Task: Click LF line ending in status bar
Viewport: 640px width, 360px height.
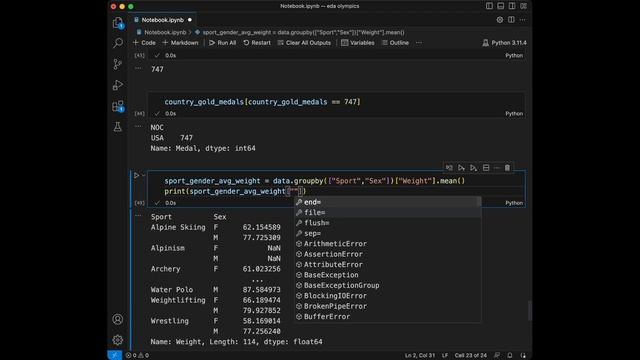Action: (x=445, y=355)
